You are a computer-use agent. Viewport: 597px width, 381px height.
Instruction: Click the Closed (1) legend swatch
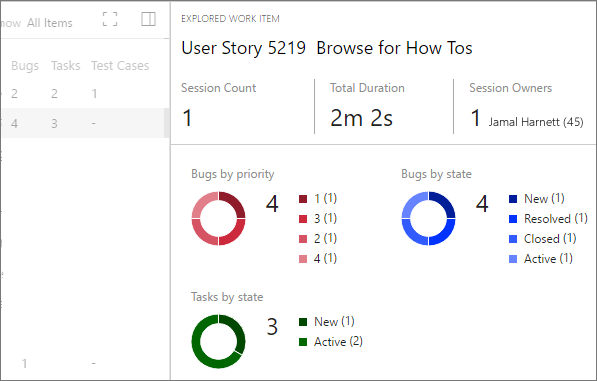point(513,239)
